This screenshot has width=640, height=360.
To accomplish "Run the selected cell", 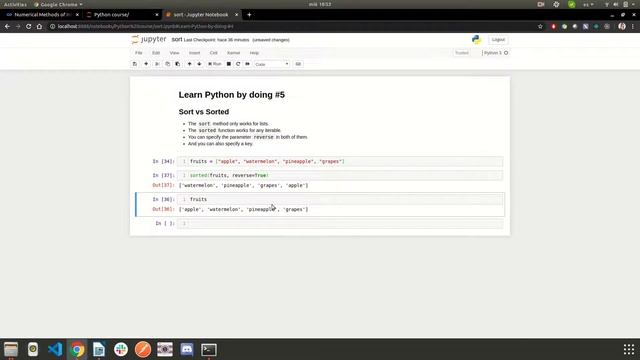I will click(x=215, y=64).
